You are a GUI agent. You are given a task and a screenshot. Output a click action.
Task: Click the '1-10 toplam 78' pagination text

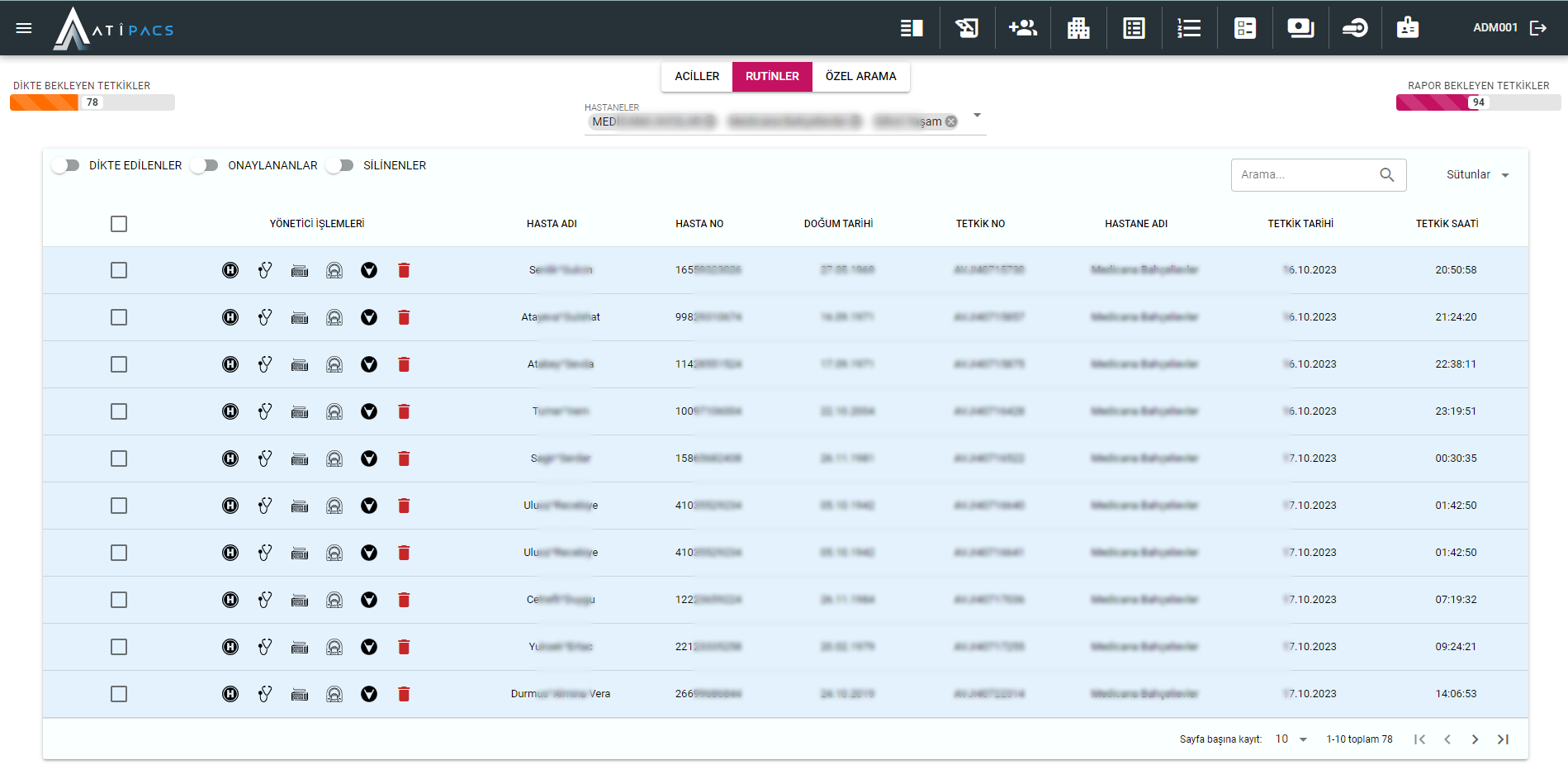pyautogui.click(x=1359, y=739)
